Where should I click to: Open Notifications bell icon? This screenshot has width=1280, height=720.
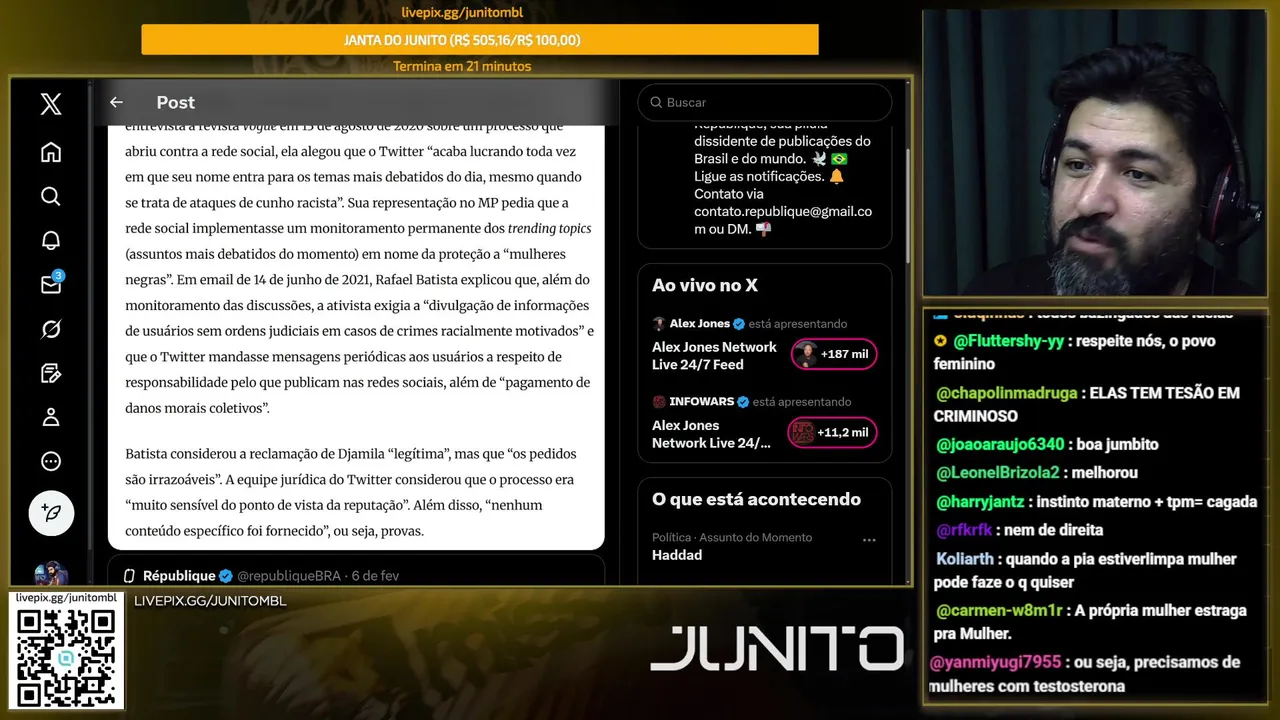[x=51, y=240]
